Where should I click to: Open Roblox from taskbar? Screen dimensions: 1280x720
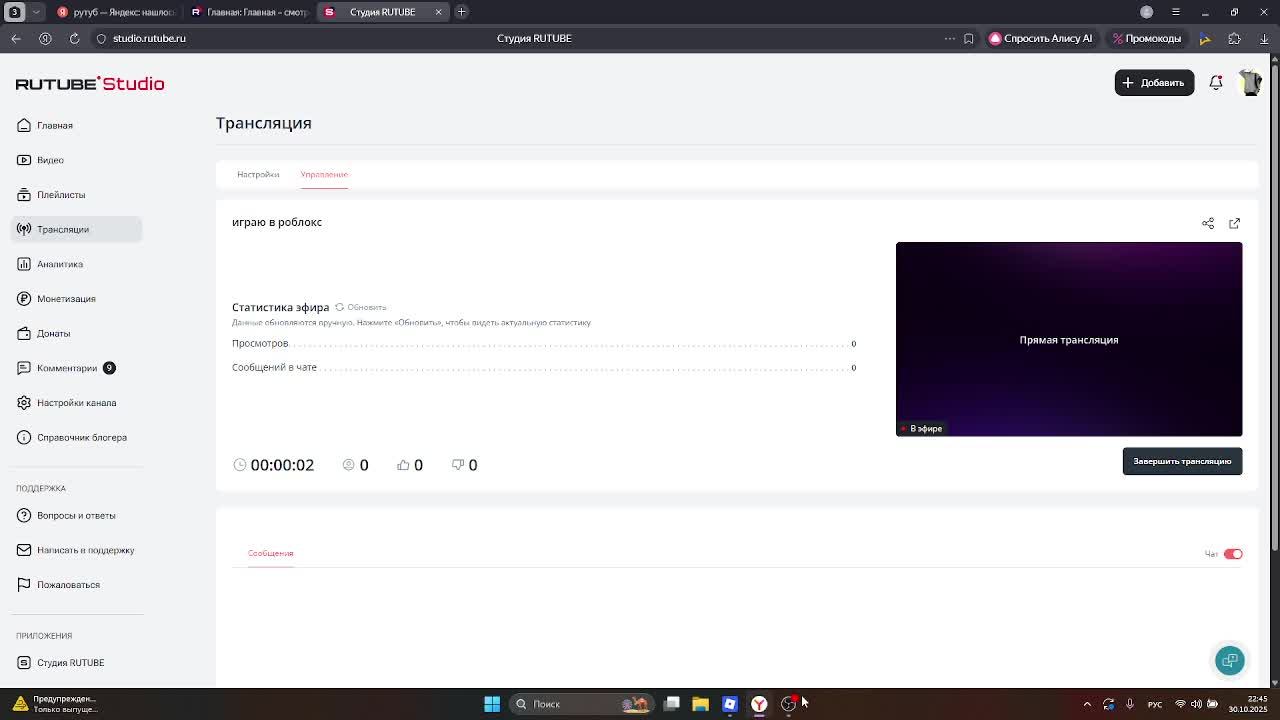pyautogui.click(x=730, y=704)
